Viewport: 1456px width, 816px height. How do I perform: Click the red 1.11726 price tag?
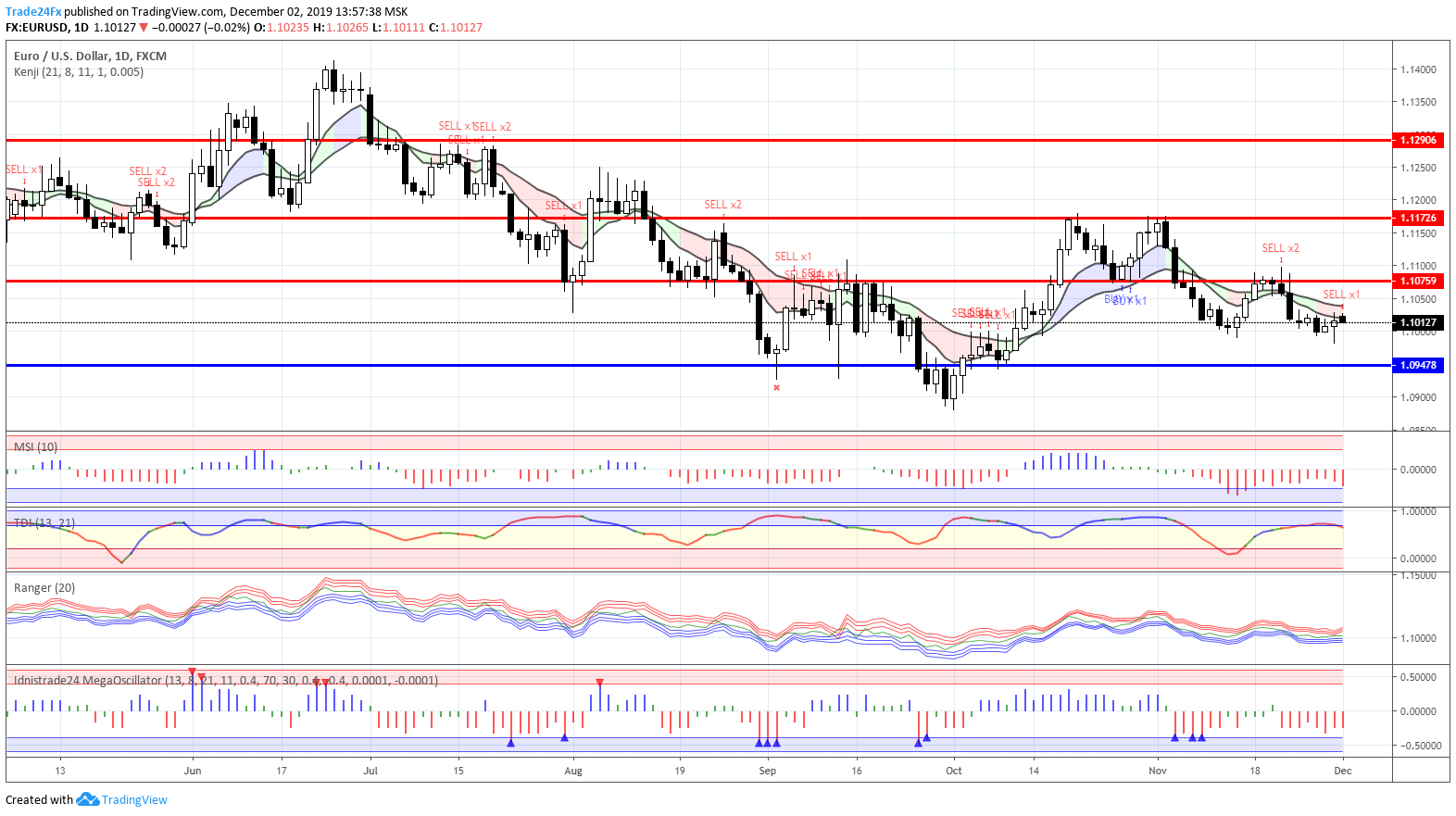[1418, 219]
